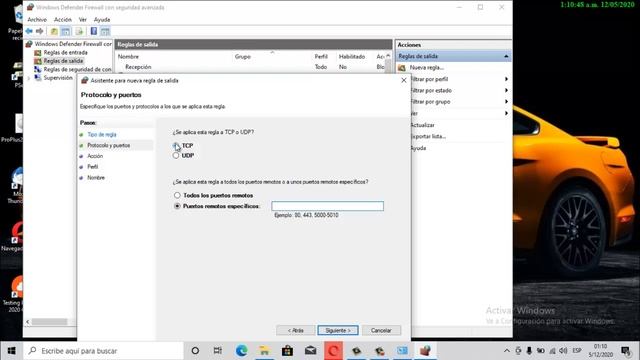Screen dimensions: 640x360
Task: Go back with the blue toolbar arrow
Action: point(29,31)
